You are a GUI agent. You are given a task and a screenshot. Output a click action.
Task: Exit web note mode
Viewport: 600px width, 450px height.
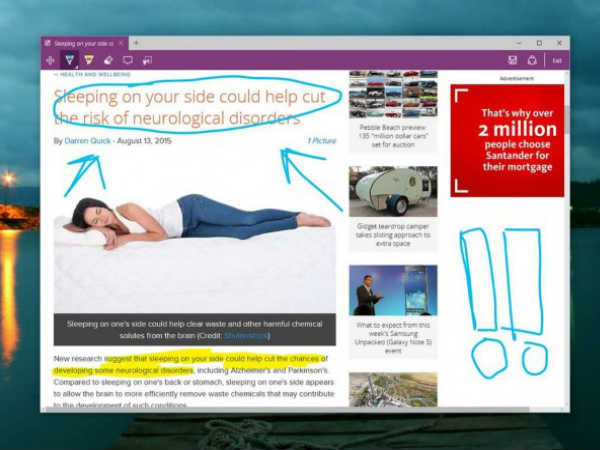(x=557, y=60)
